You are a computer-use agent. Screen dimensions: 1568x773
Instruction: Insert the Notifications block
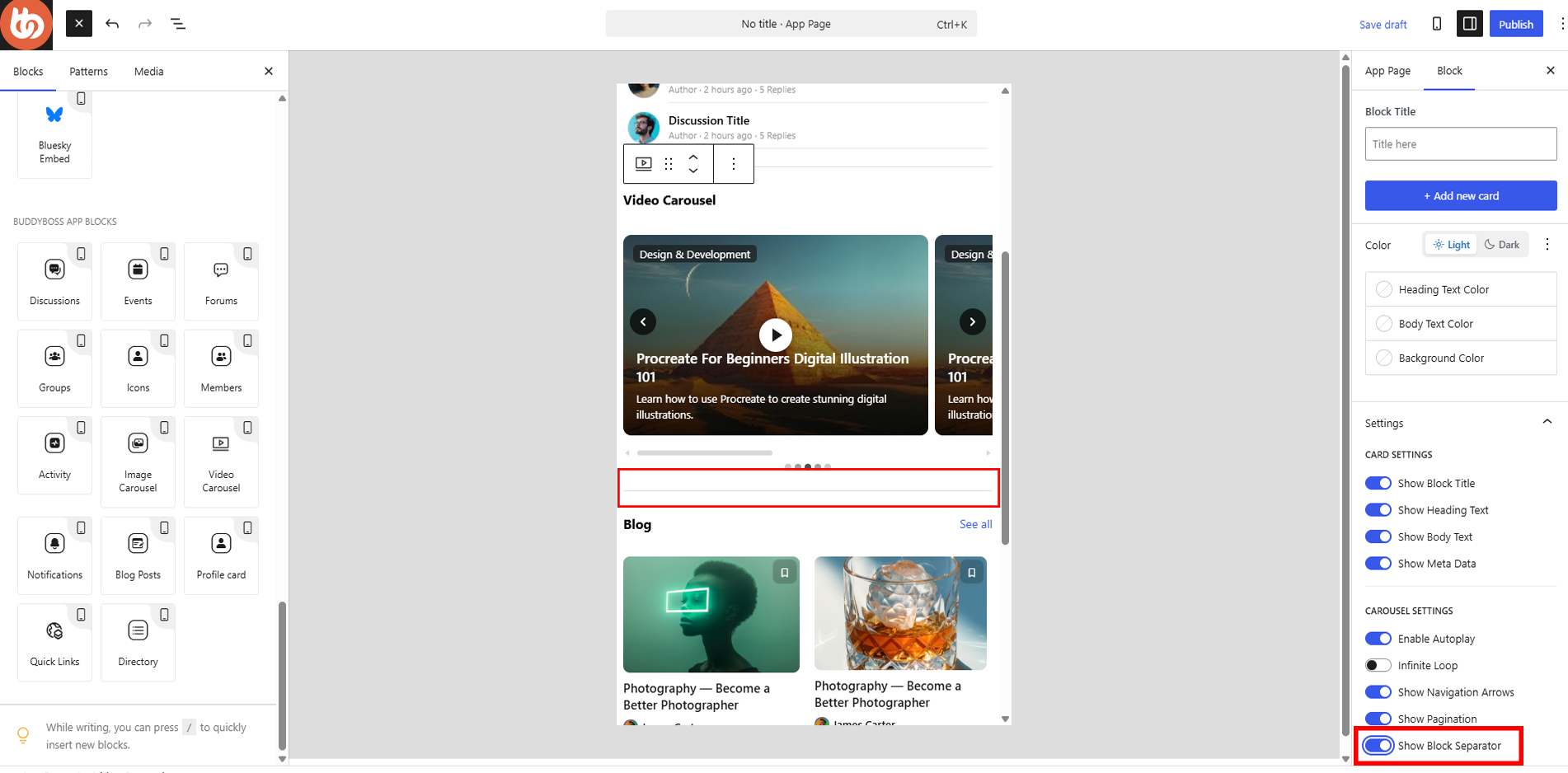54,555
